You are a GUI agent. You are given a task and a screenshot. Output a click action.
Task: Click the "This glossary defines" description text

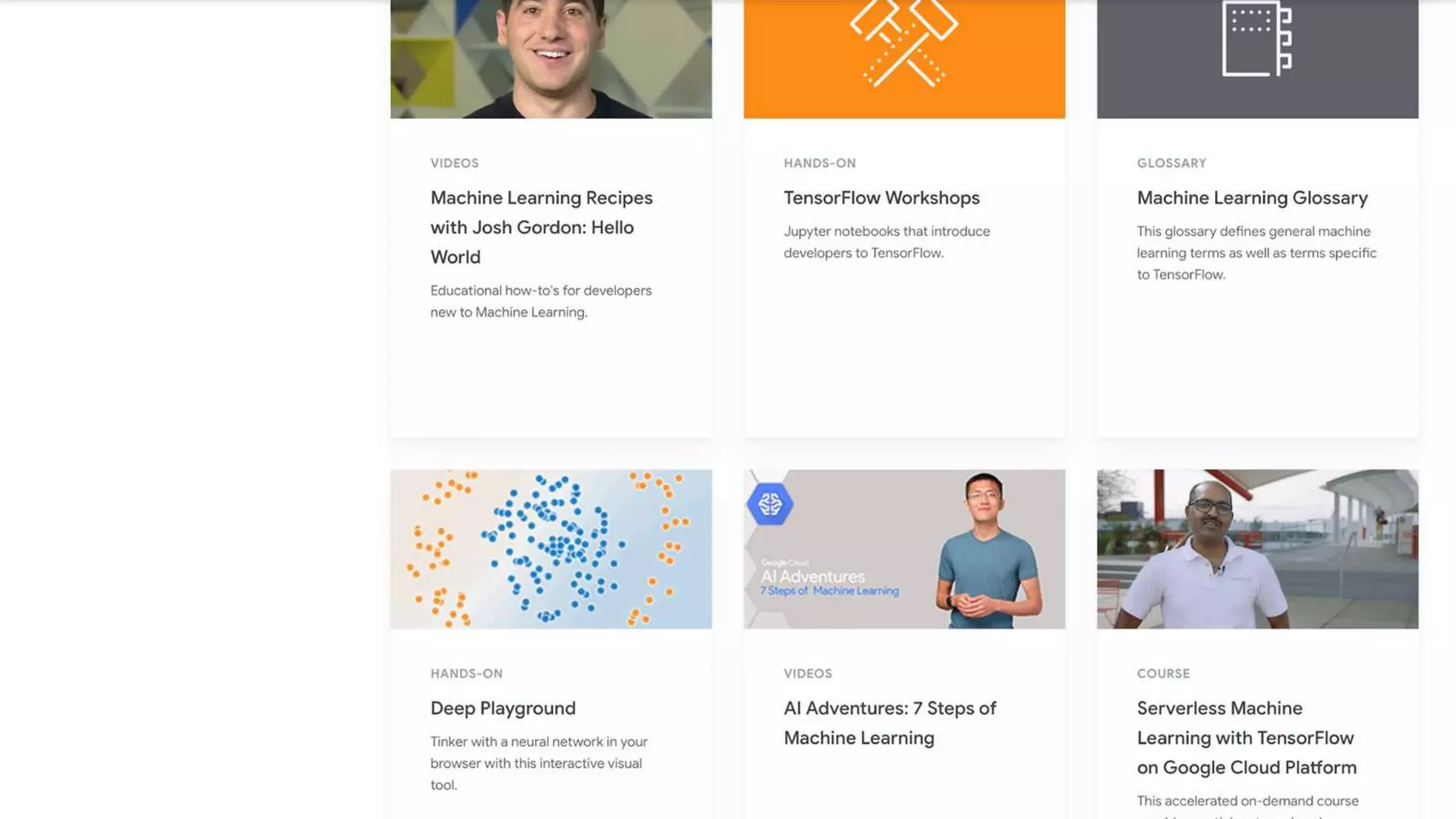point(1256,252)
